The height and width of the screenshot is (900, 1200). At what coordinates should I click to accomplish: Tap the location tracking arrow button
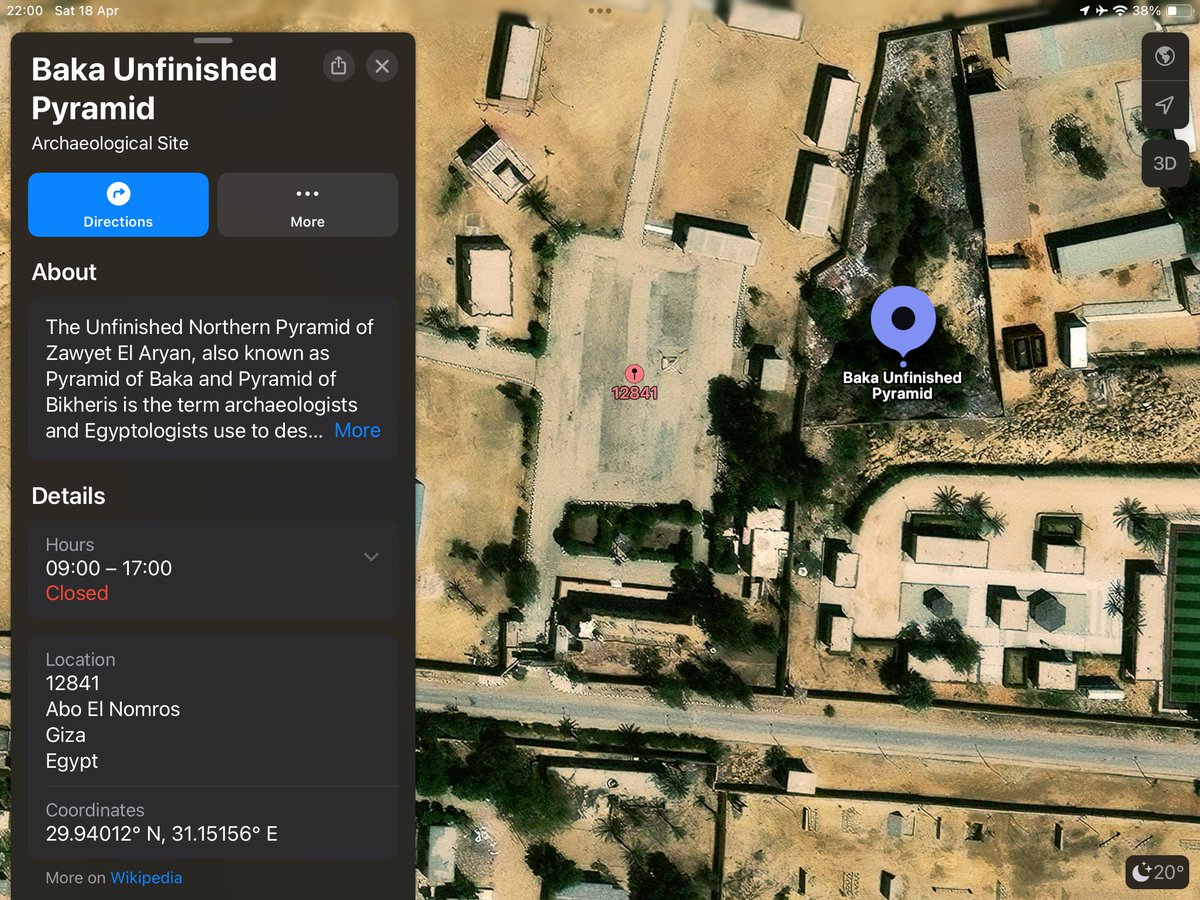[1165, 106]
